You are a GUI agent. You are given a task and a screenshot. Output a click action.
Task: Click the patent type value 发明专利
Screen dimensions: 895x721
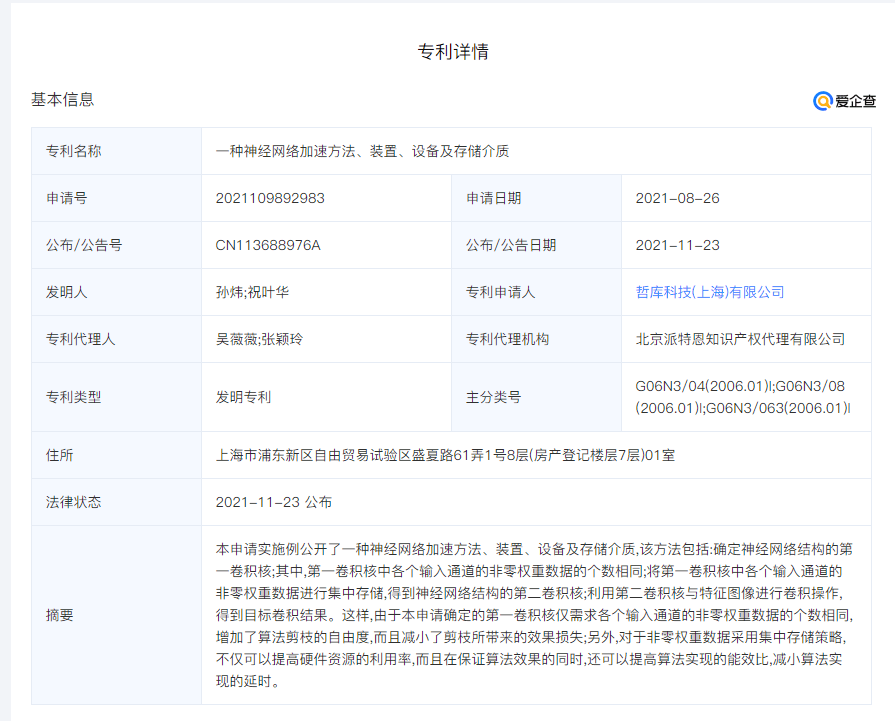243,397
